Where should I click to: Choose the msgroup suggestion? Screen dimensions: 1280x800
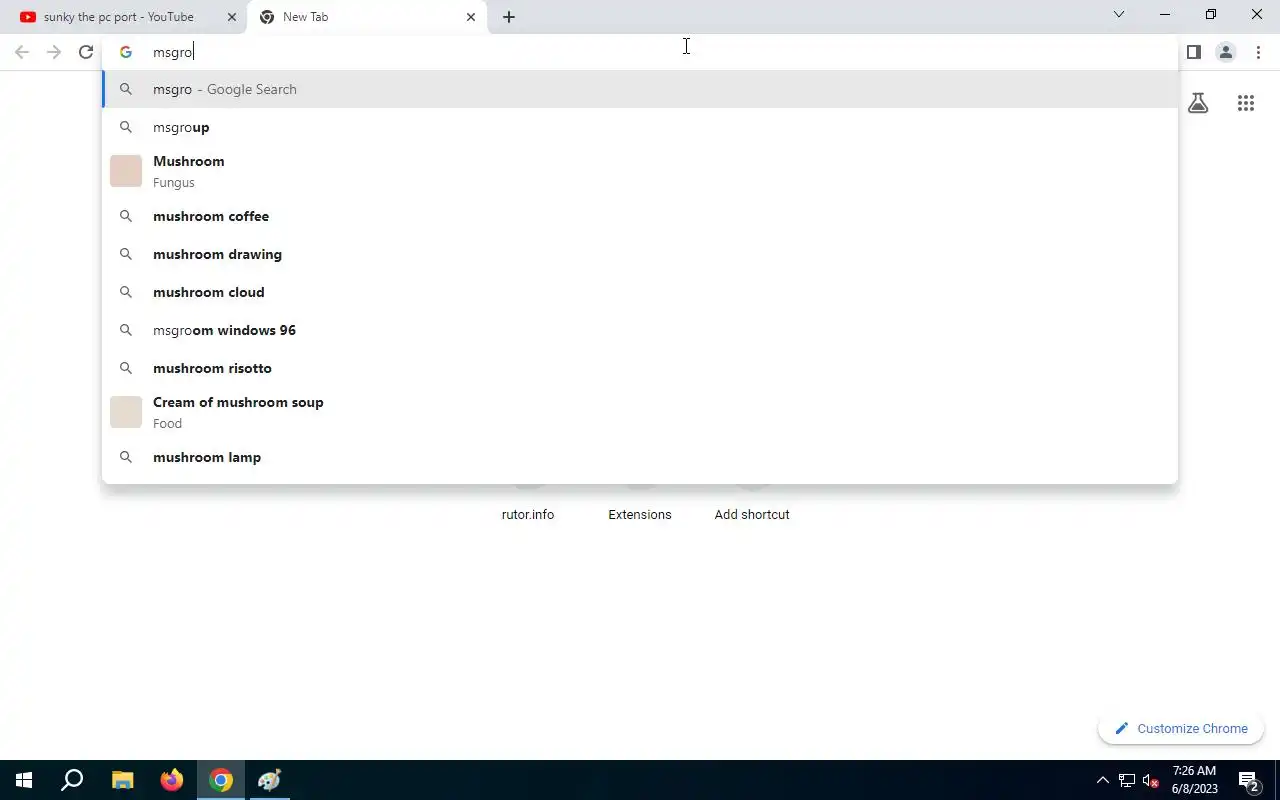tap(640, 127)
